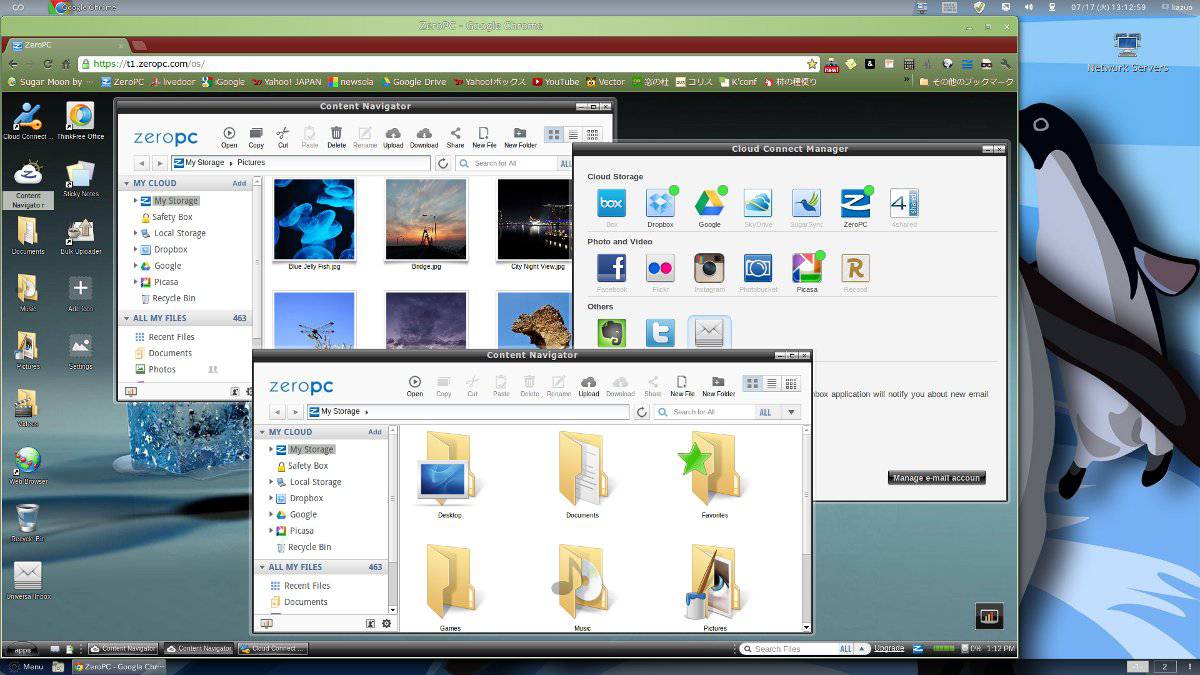Click Copy in the Pictures Content Navigator toolbar
1200x675 pixels.
pyautogui.click(x=256, y=137)
